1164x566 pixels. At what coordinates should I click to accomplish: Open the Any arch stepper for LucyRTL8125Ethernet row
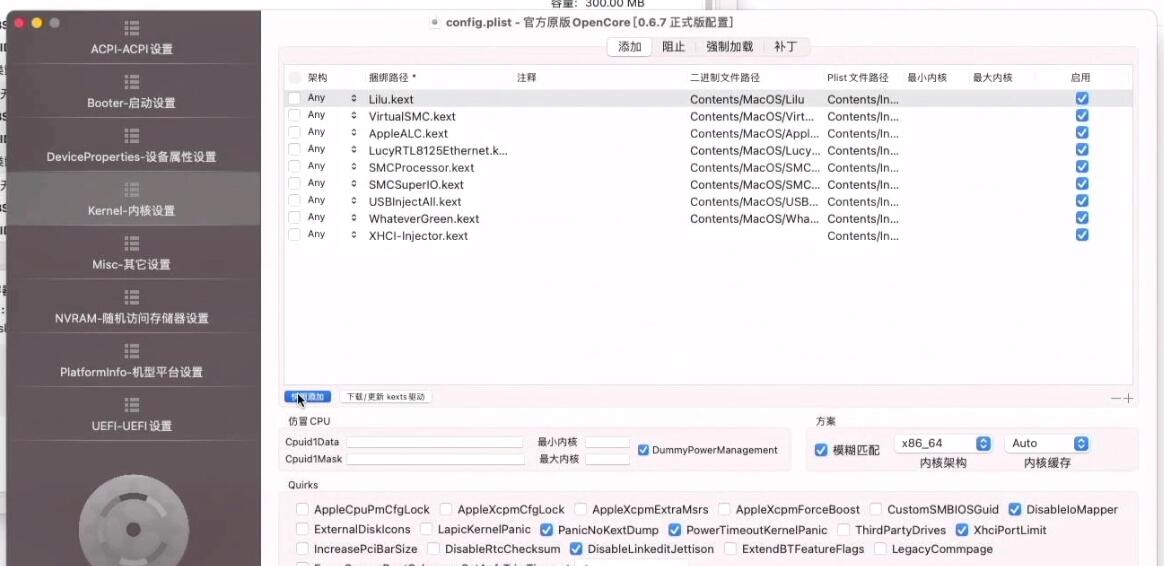click(353, 150)
